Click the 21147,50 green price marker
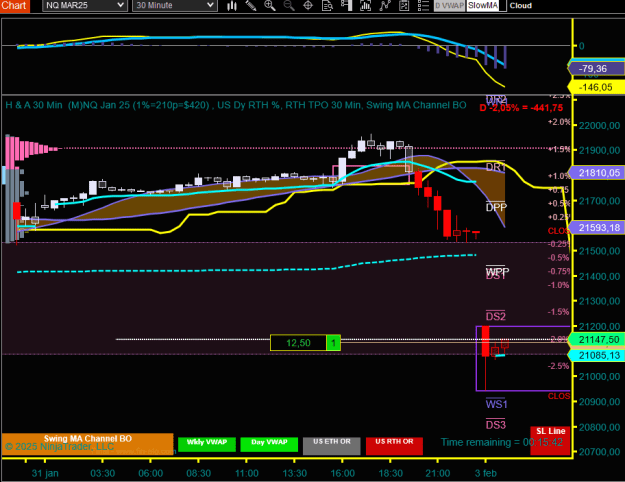Viewport: 625px width, 482px height. (597, 340)
